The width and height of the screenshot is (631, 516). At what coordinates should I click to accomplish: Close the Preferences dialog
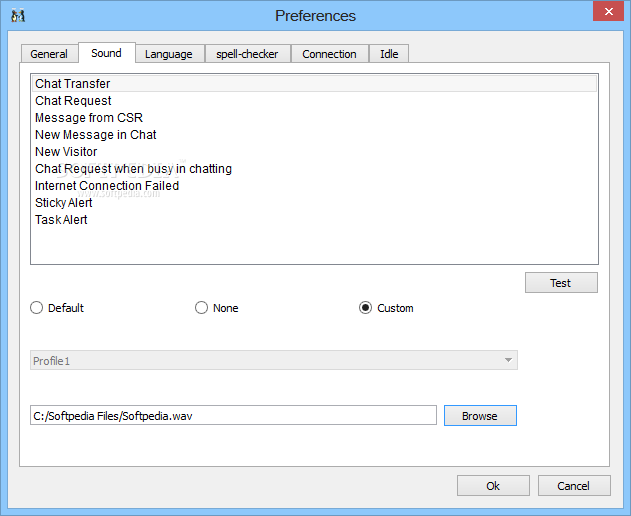coord(608,12)
